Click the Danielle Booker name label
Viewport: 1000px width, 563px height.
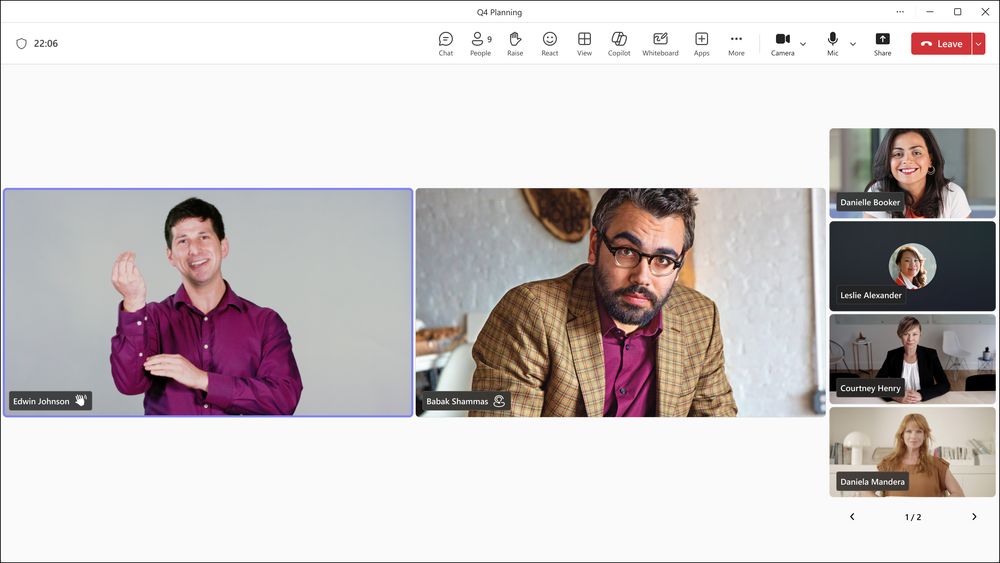pyautogui.click(x=870, y=202)
